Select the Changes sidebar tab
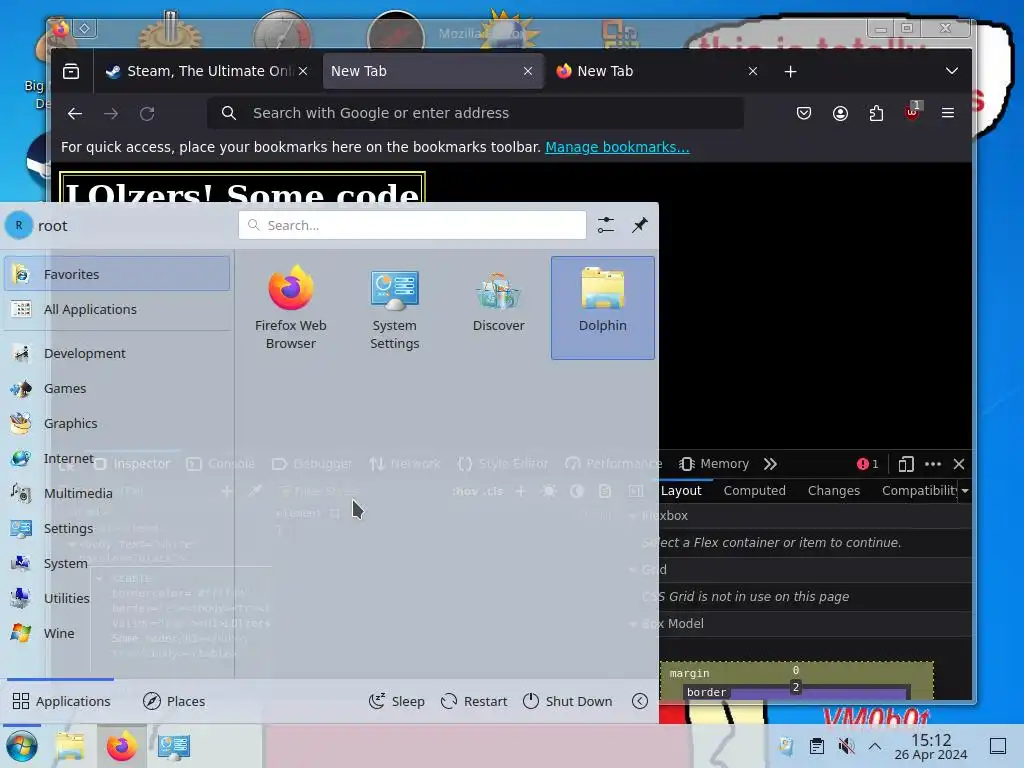 [833, 490]
